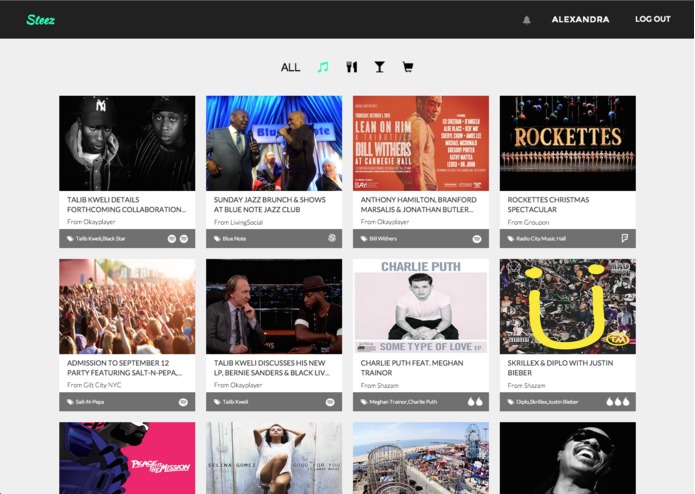This screenshot has height=494, width=695.
Task: Click the tag icon beside Bill Withers
Action: 364,239
